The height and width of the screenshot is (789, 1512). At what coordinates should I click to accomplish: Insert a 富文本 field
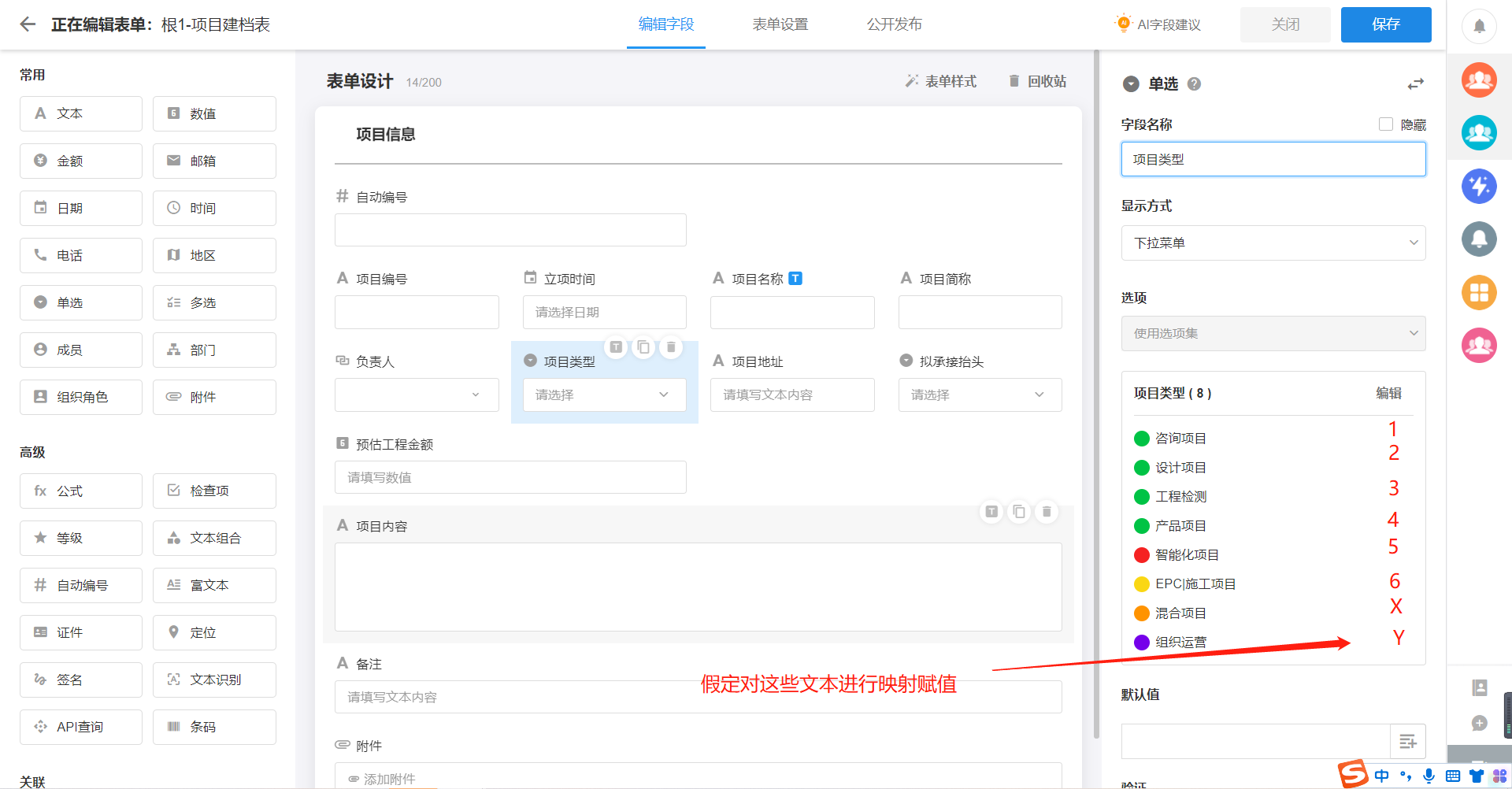[x=214, y=585]
